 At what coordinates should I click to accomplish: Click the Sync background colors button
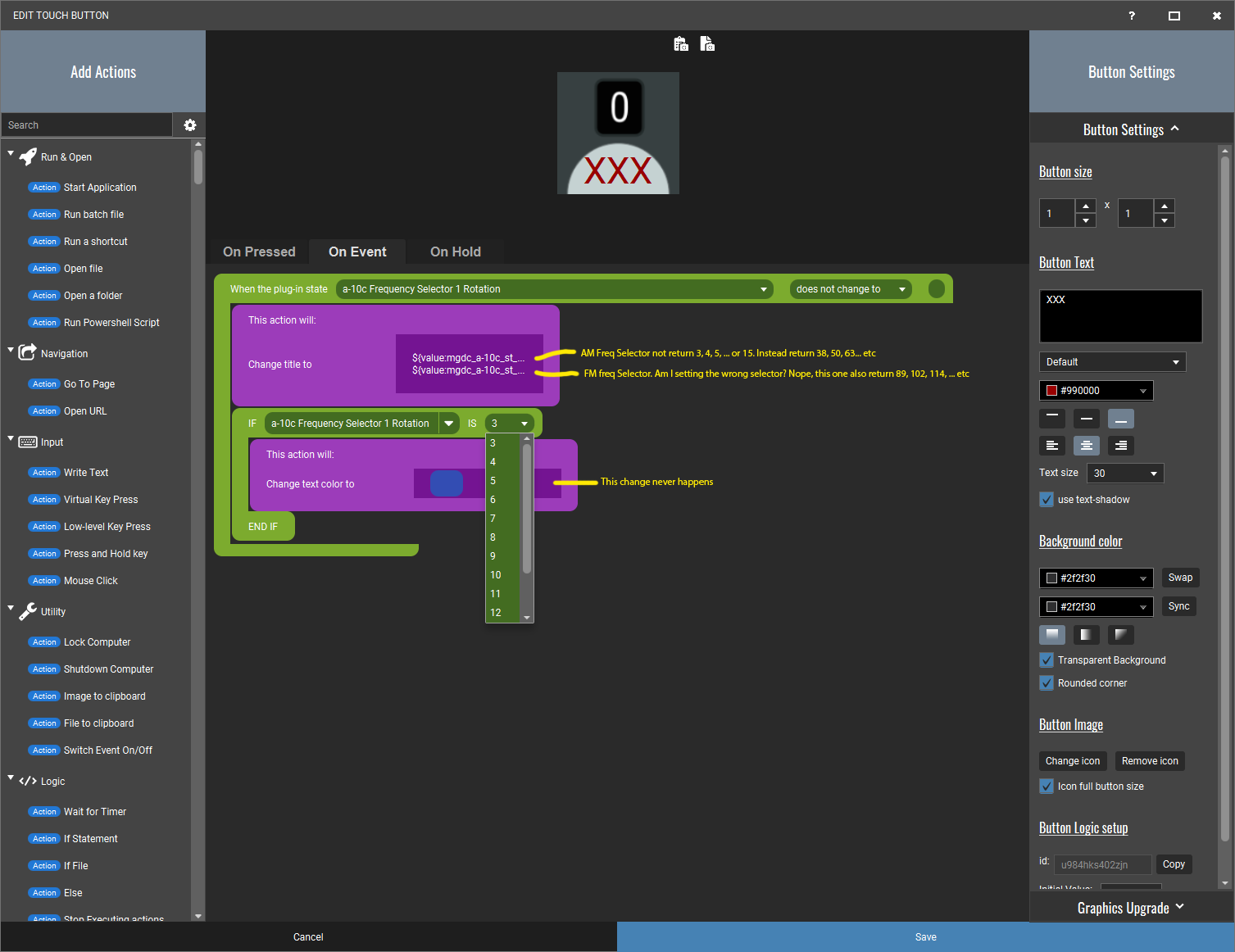pyautogui.click(x=1178, y=606)
